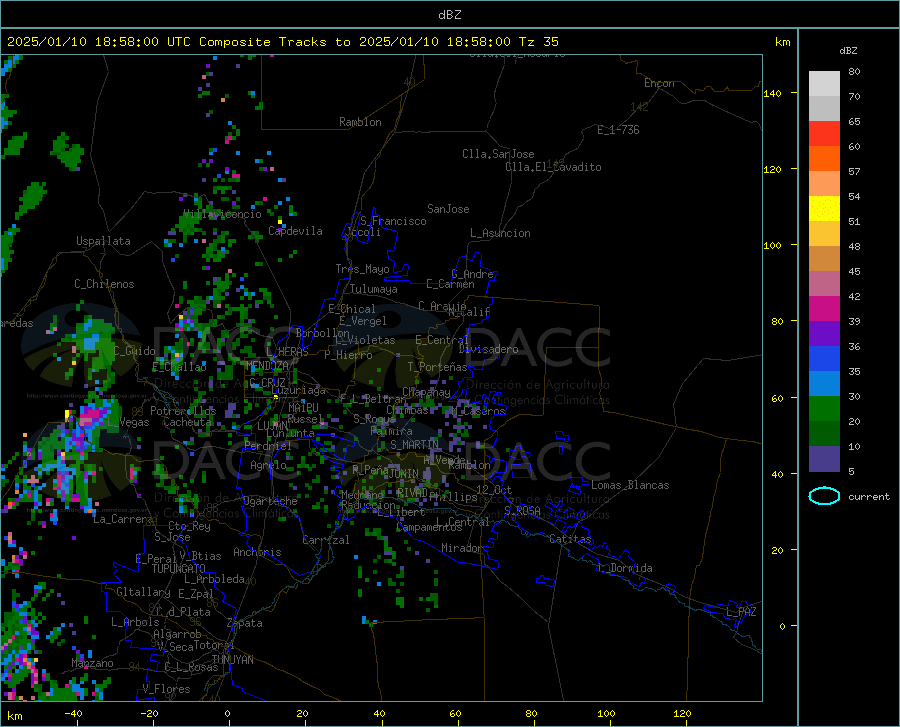Click the 'V_Flores' place label
The width and height of the screenshot is (900, 727).
(x=166, y=689)
